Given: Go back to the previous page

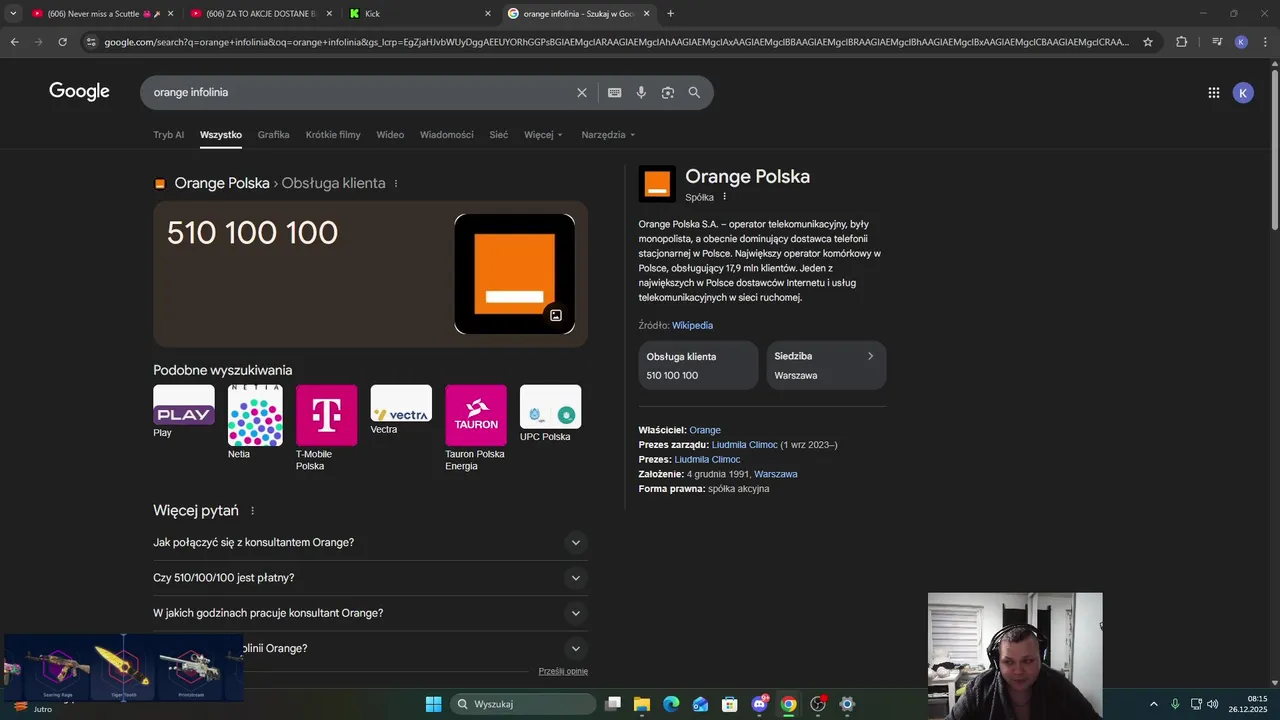Looking at the screenshot, I should (14, 42).
